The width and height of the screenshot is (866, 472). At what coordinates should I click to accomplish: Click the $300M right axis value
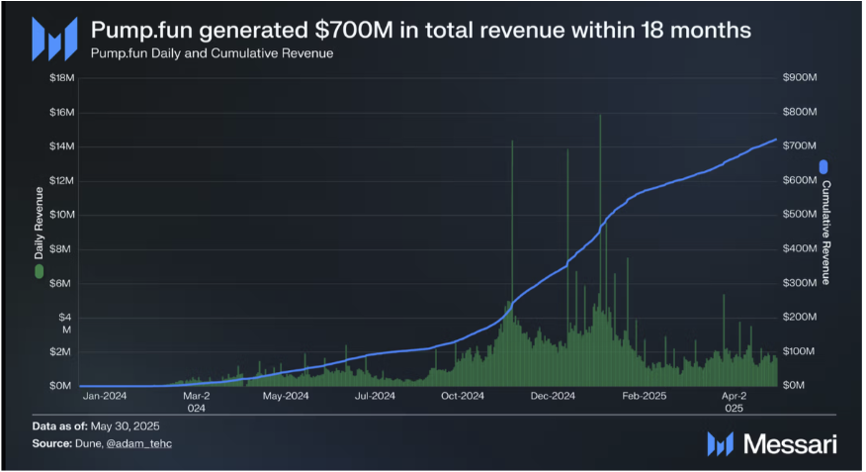[799, 283]
